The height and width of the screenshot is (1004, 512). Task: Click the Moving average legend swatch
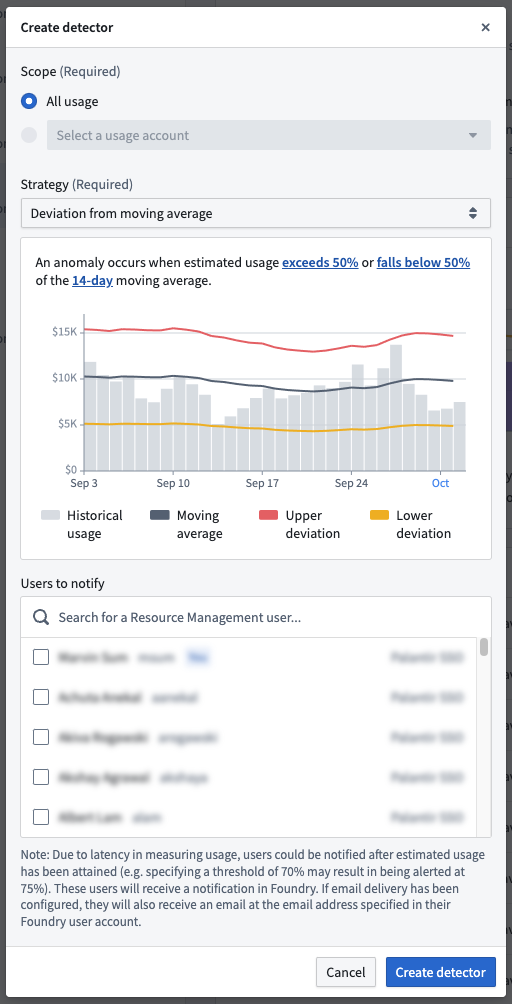[159, 515]
